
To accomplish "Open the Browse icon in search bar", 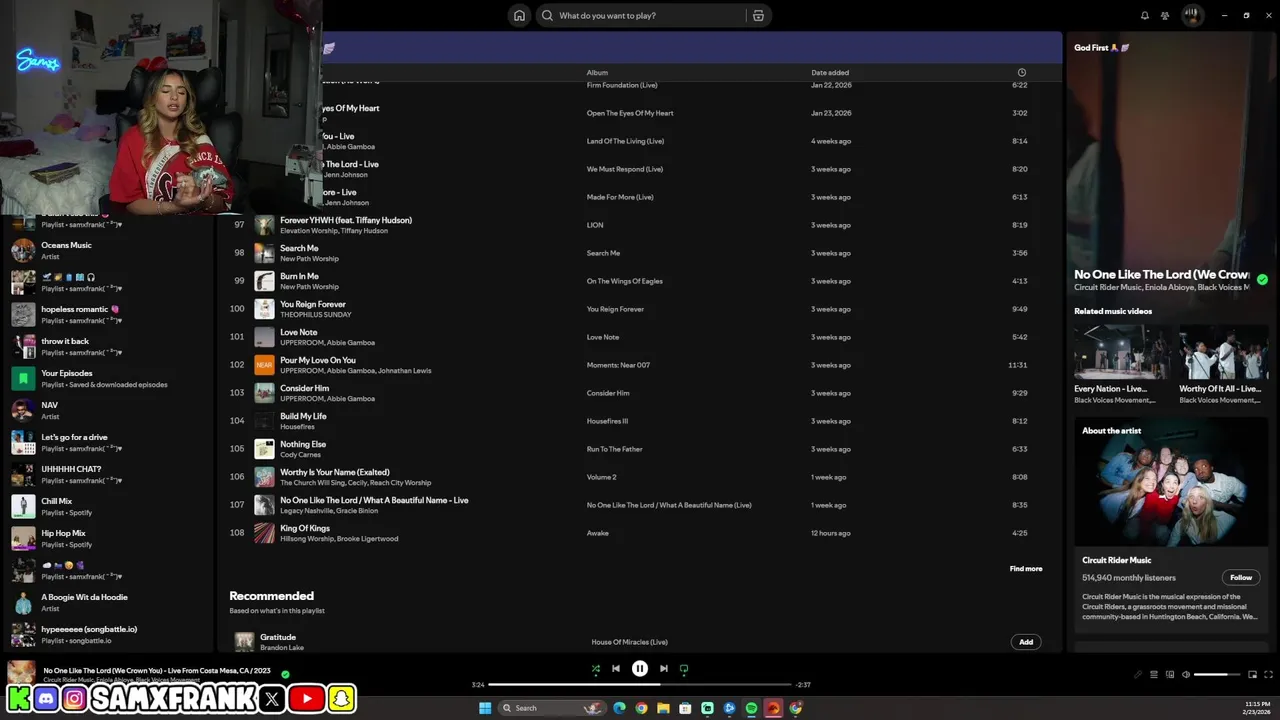I will [x=758, y=15].
